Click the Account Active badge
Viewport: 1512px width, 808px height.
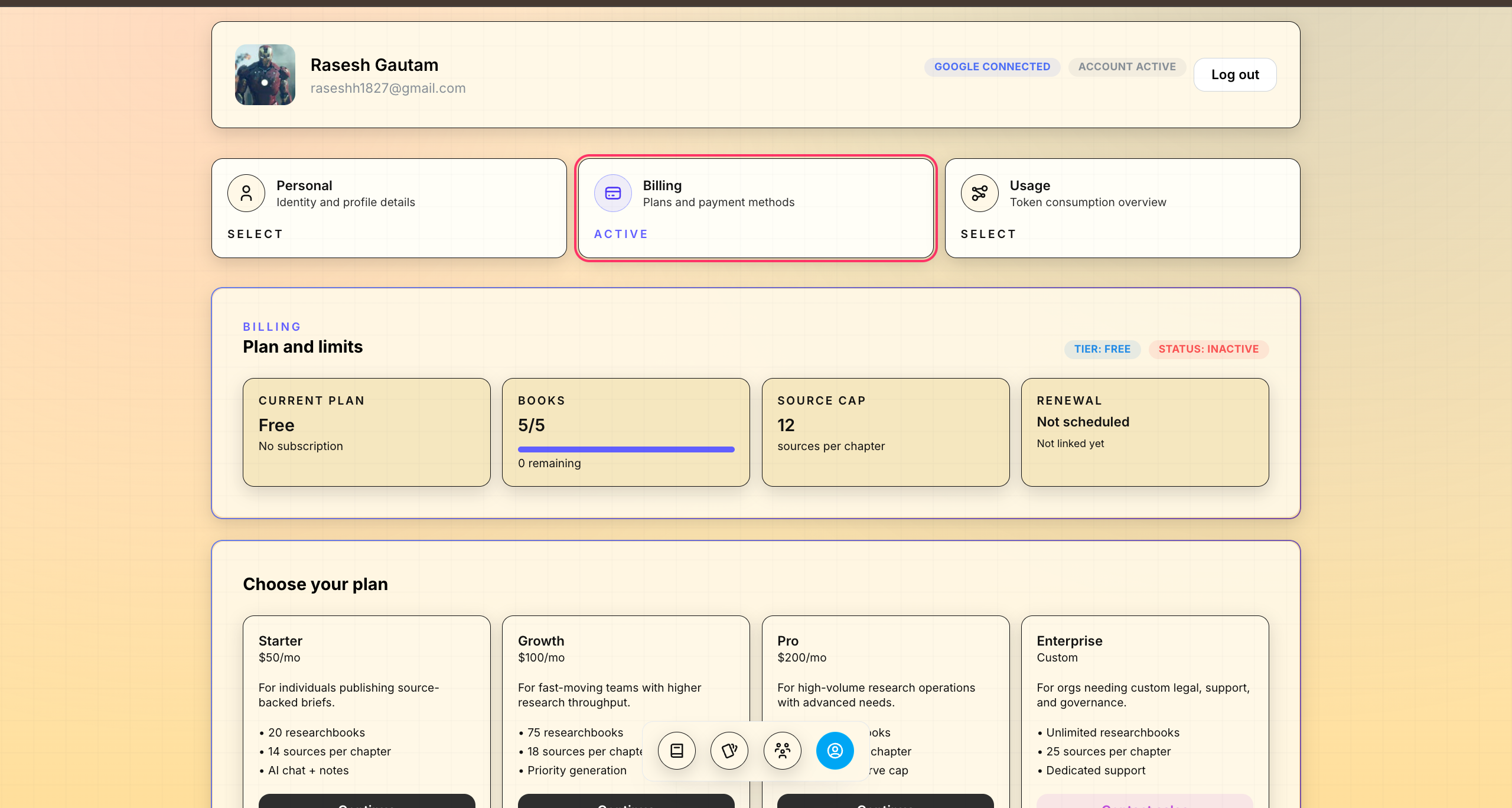[1127, 67]
